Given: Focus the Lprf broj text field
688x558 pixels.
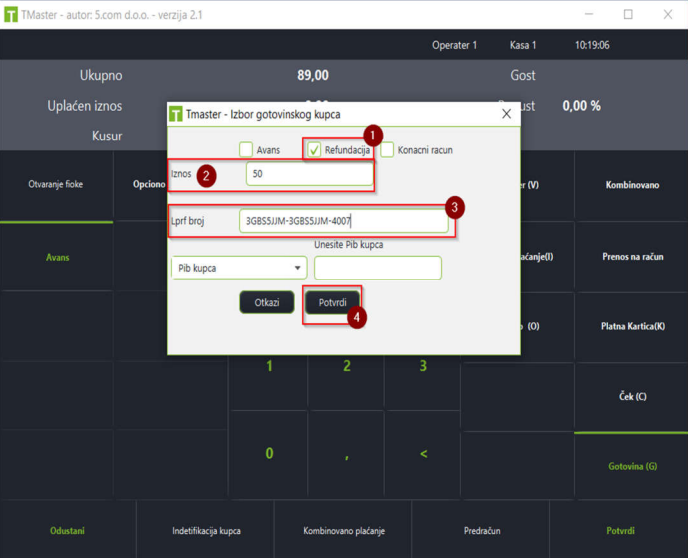Looking at the screenshot, I should pyautogui.click(x=344, y=221).
